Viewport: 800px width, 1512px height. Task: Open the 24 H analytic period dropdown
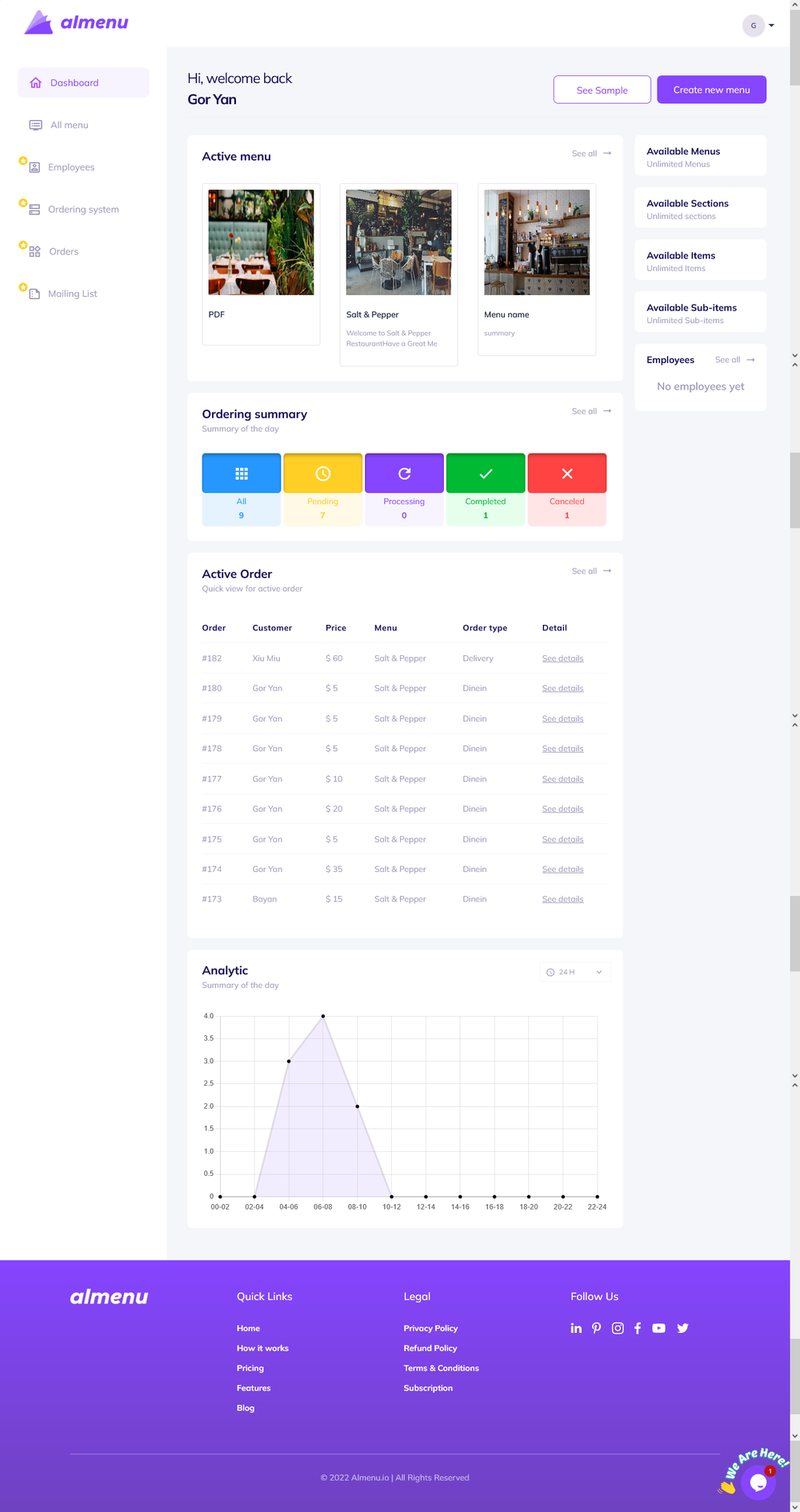click(575, 972)
